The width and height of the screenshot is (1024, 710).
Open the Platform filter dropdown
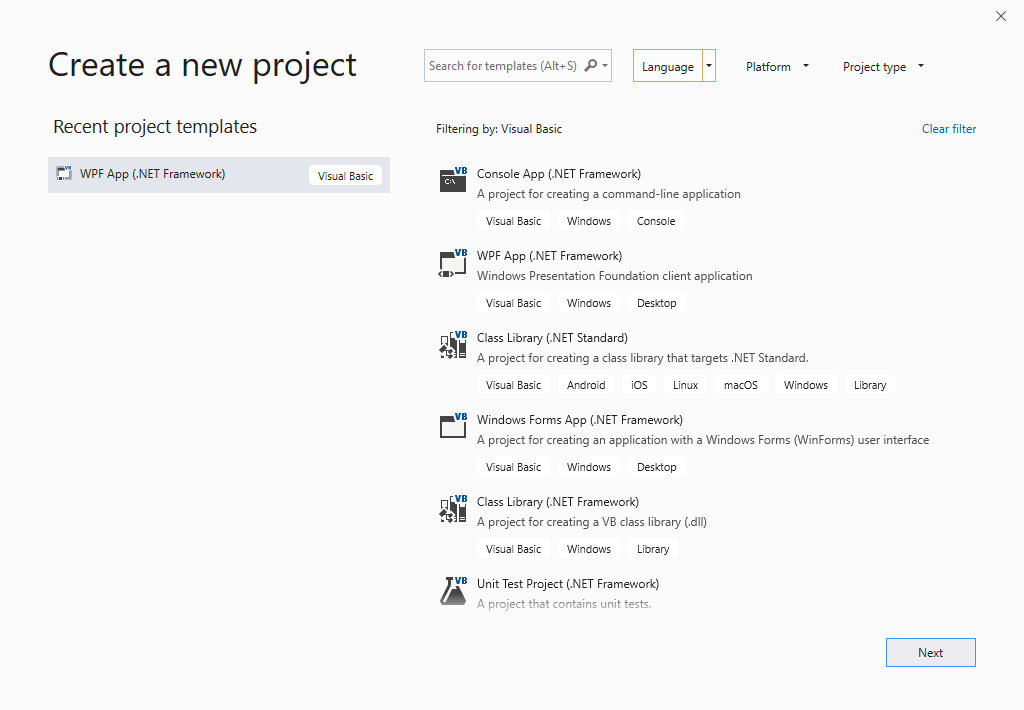[x=777, y=66]
